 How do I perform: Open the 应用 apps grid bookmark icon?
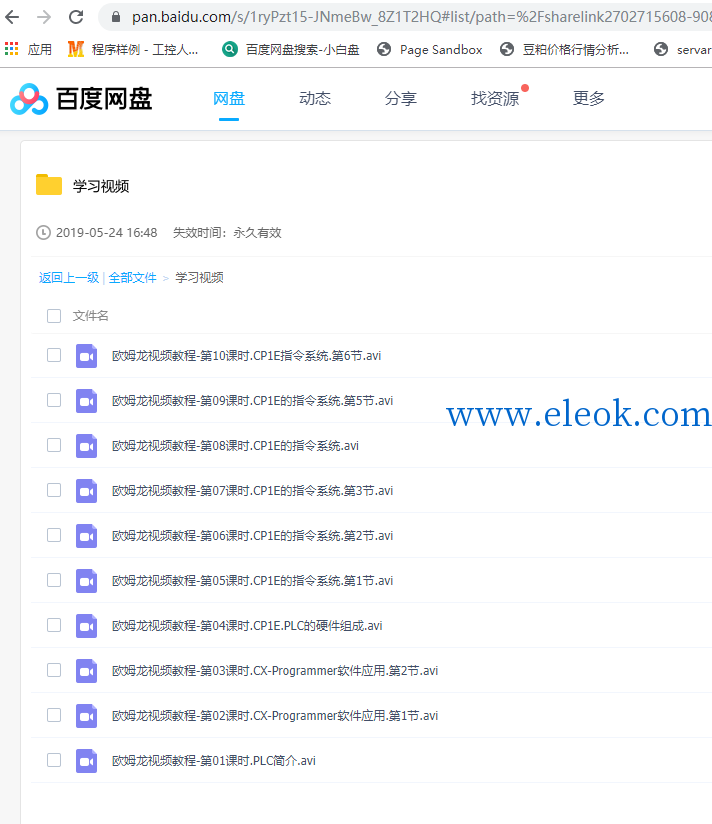point(12,49)
